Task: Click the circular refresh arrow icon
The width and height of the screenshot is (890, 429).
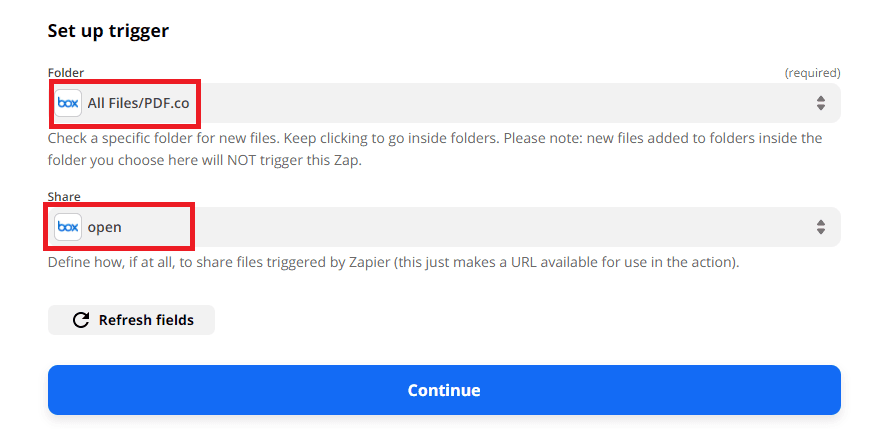Action: coord(81,320)
